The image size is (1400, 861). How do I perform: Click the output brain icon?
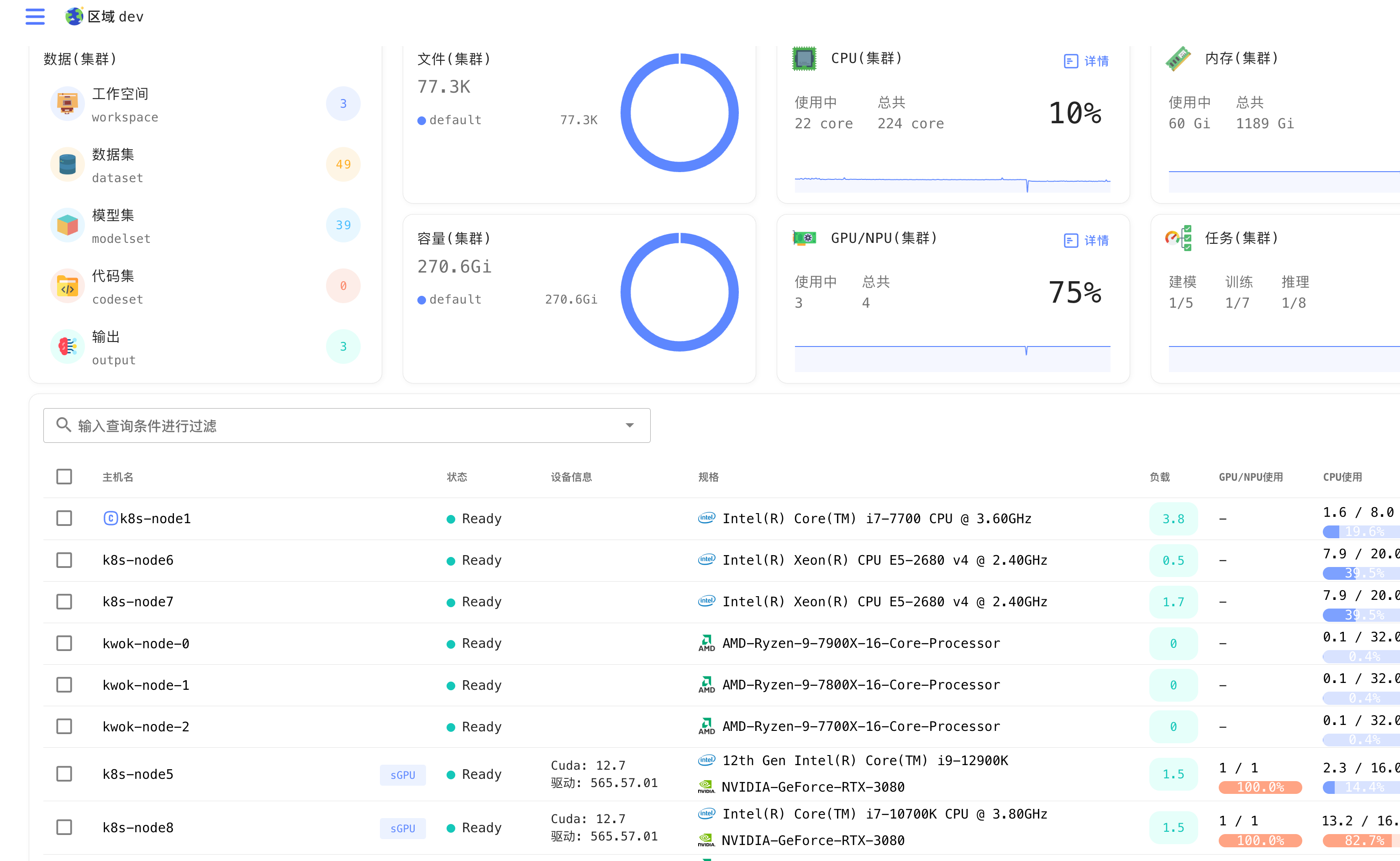point(67,346)
